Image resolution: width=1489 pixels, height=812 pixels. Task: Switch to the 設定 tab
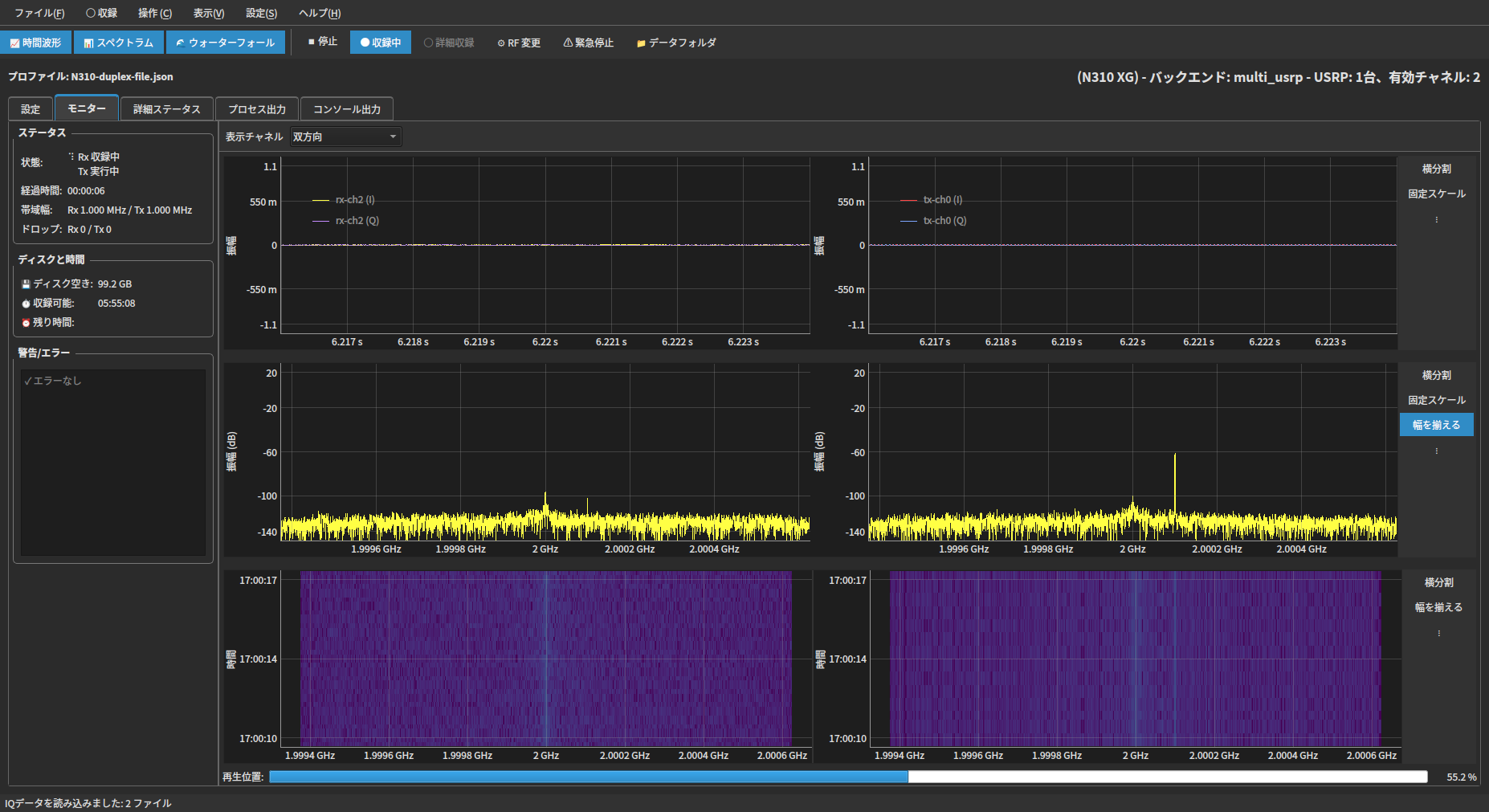coord(31,109)
